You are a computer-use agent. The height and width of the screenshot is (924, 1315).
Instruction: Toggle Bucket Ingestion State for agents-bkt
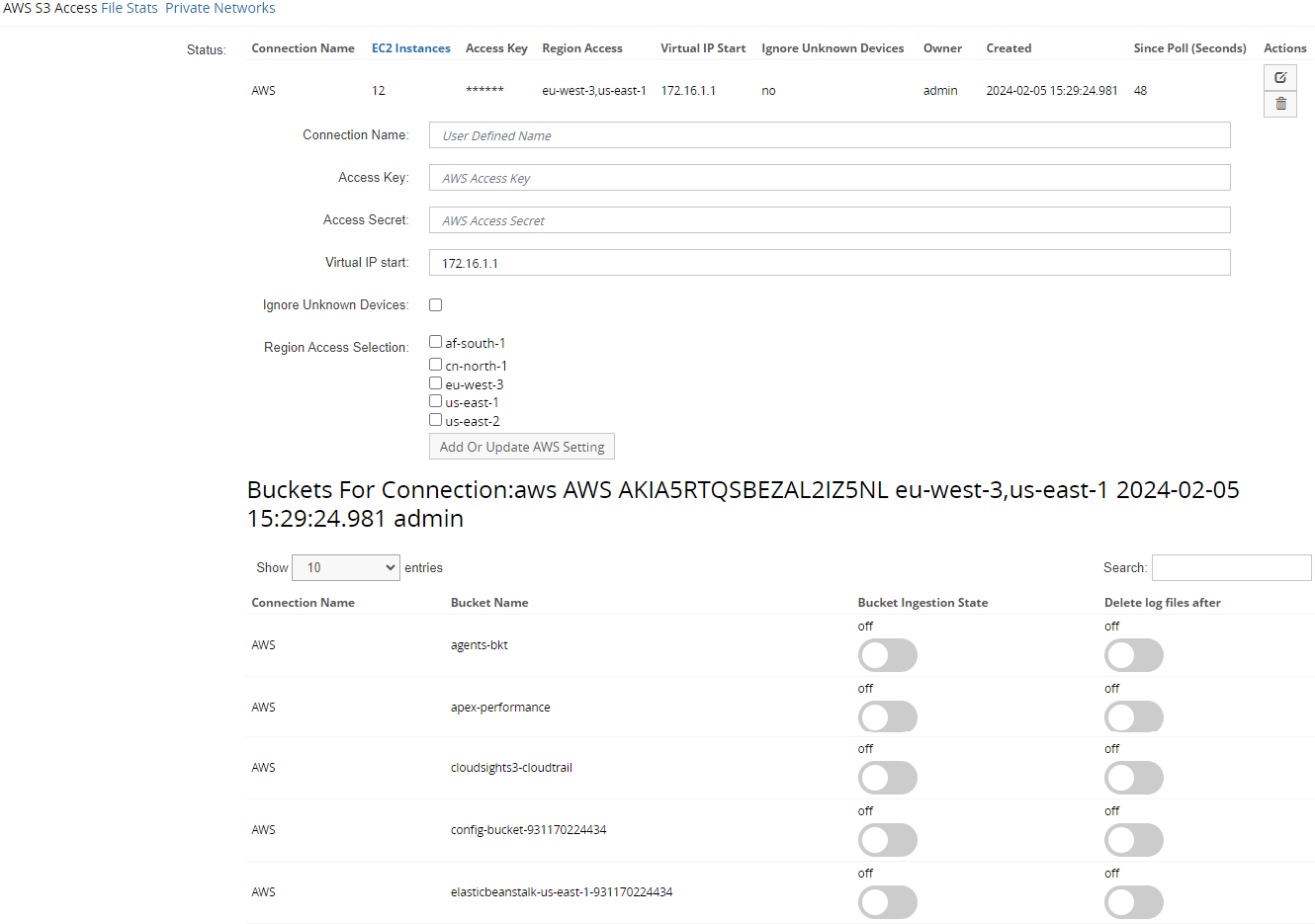point(888,655)
